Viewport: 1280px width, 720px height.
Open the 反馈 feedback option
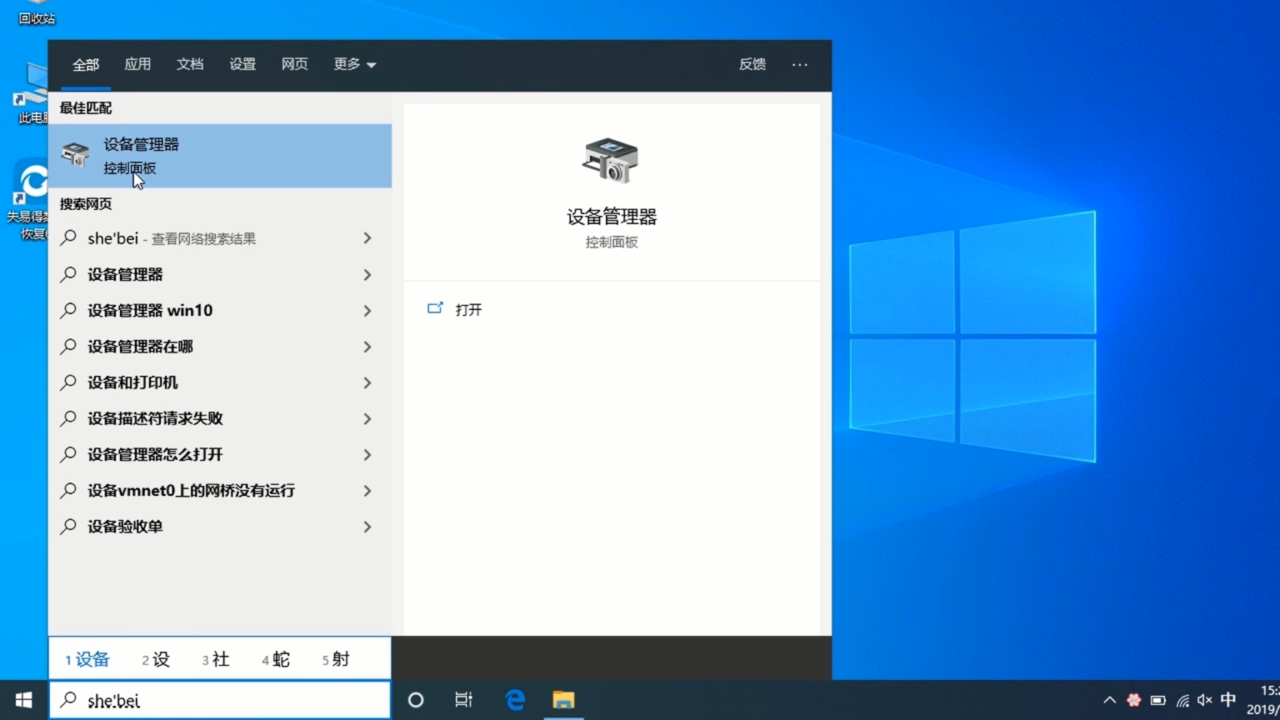pos(751,64)
